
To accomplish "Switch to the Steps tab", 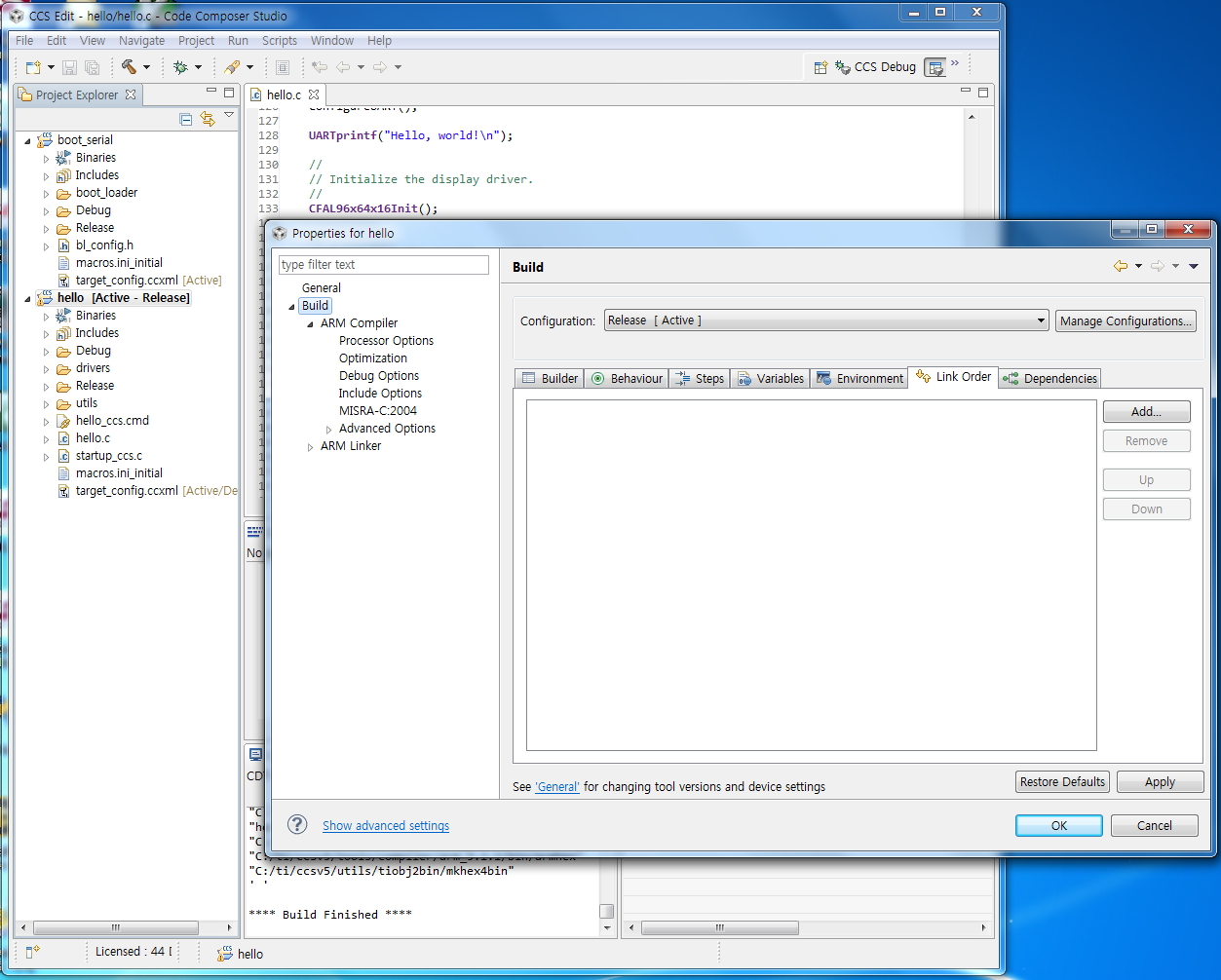I will [699, 378].
